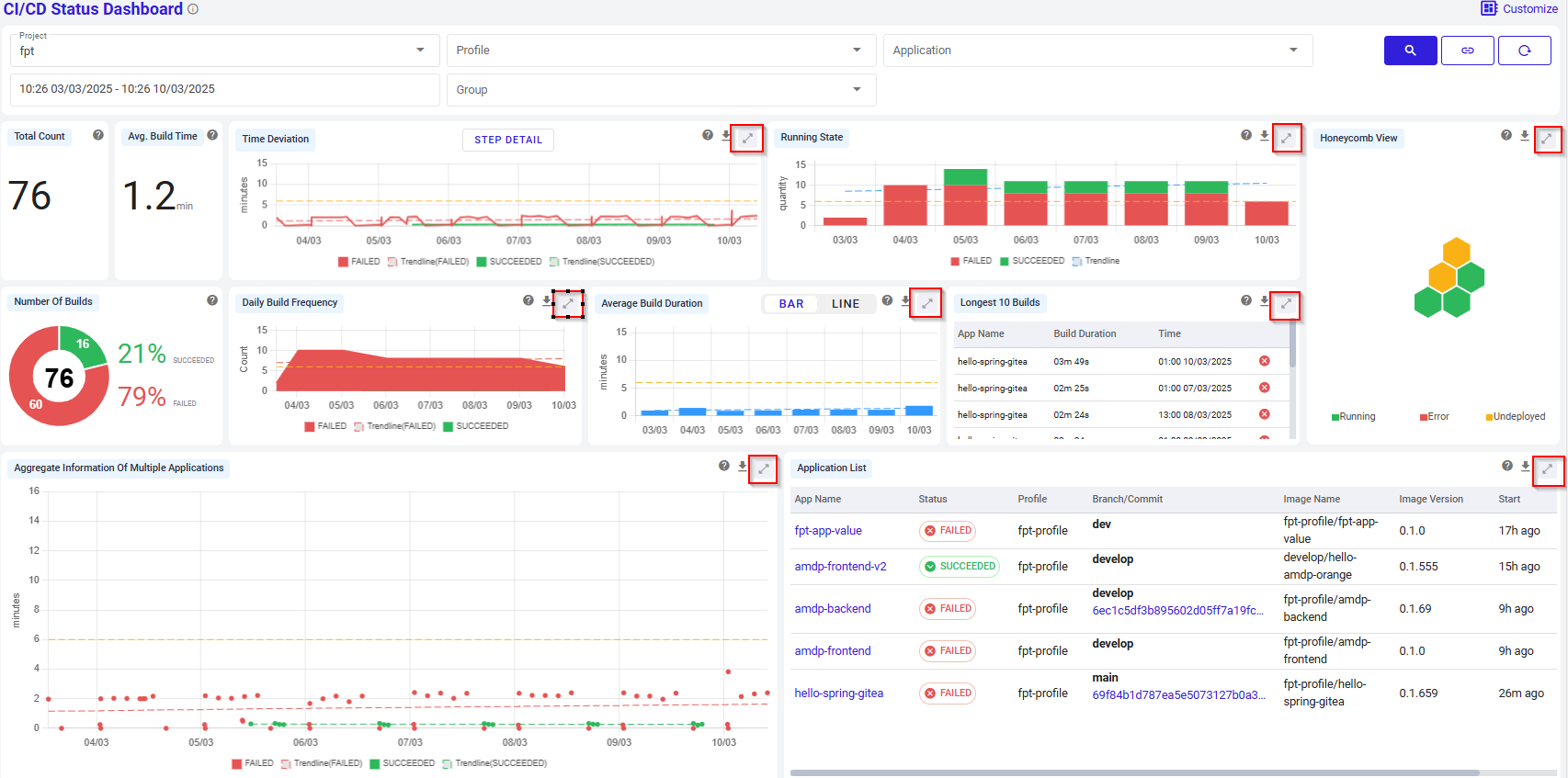Click the help icon in the Daily Build Frequency panel
This screenshot has width=1568, height=778.
[528, 300]
